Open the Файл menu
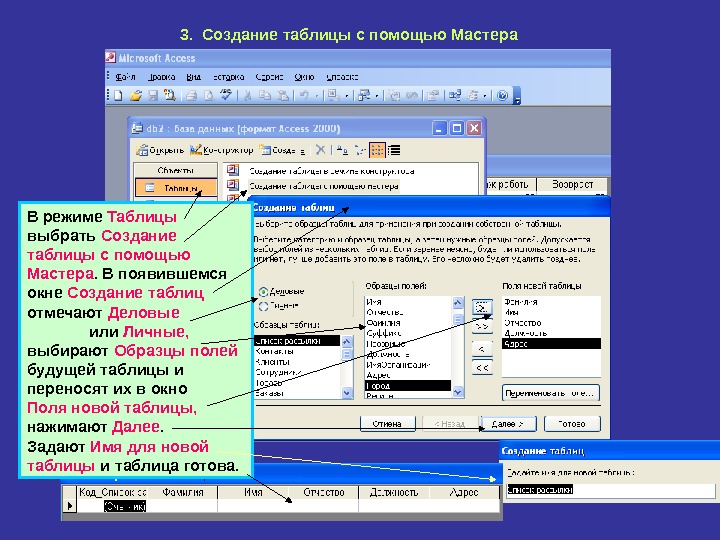The width and height of the screenshot is (720, 540). tap(125, 77)
